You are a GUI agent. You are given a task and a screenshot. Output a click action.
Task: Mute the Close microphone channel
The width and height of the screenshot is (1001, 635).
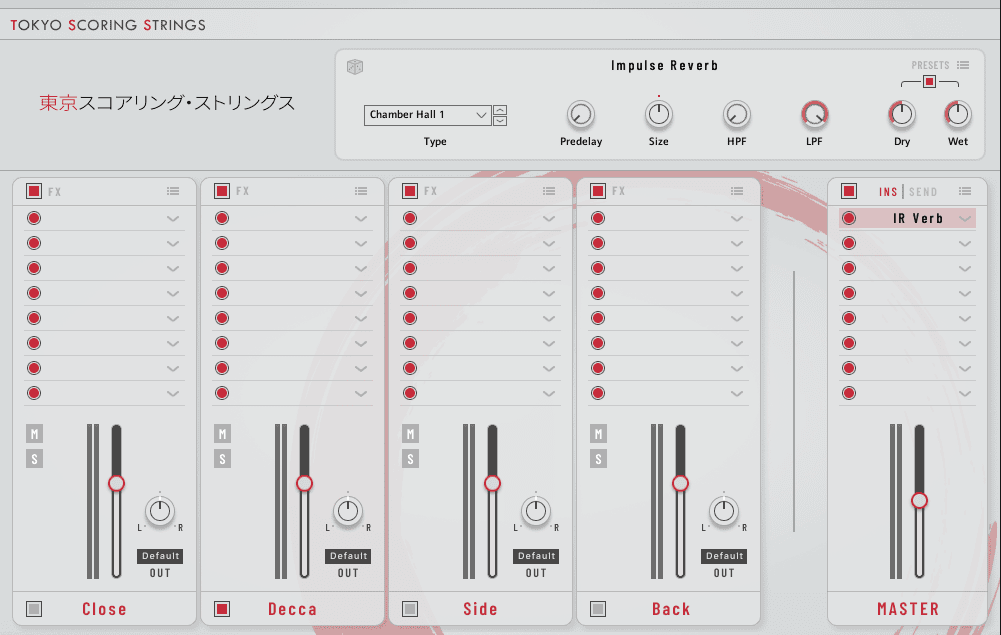[x=35, y=434]
